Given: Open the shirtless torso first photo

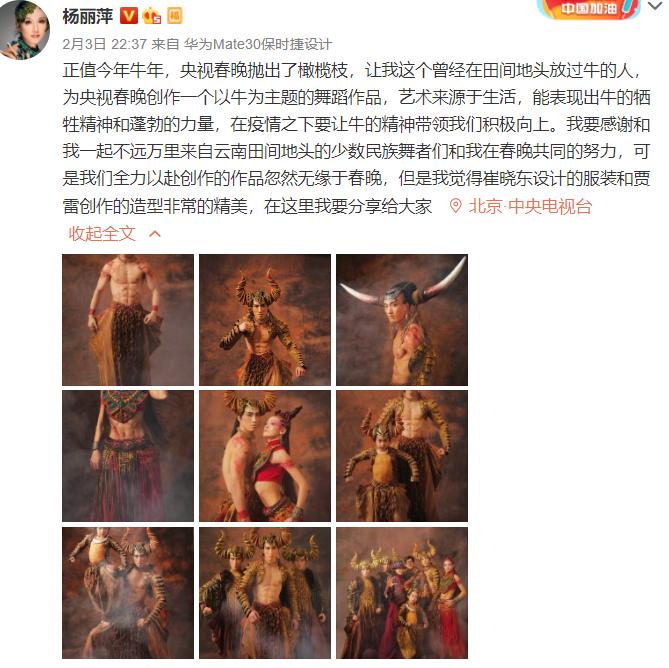Looking at the screenshot, I should (128, 320).
